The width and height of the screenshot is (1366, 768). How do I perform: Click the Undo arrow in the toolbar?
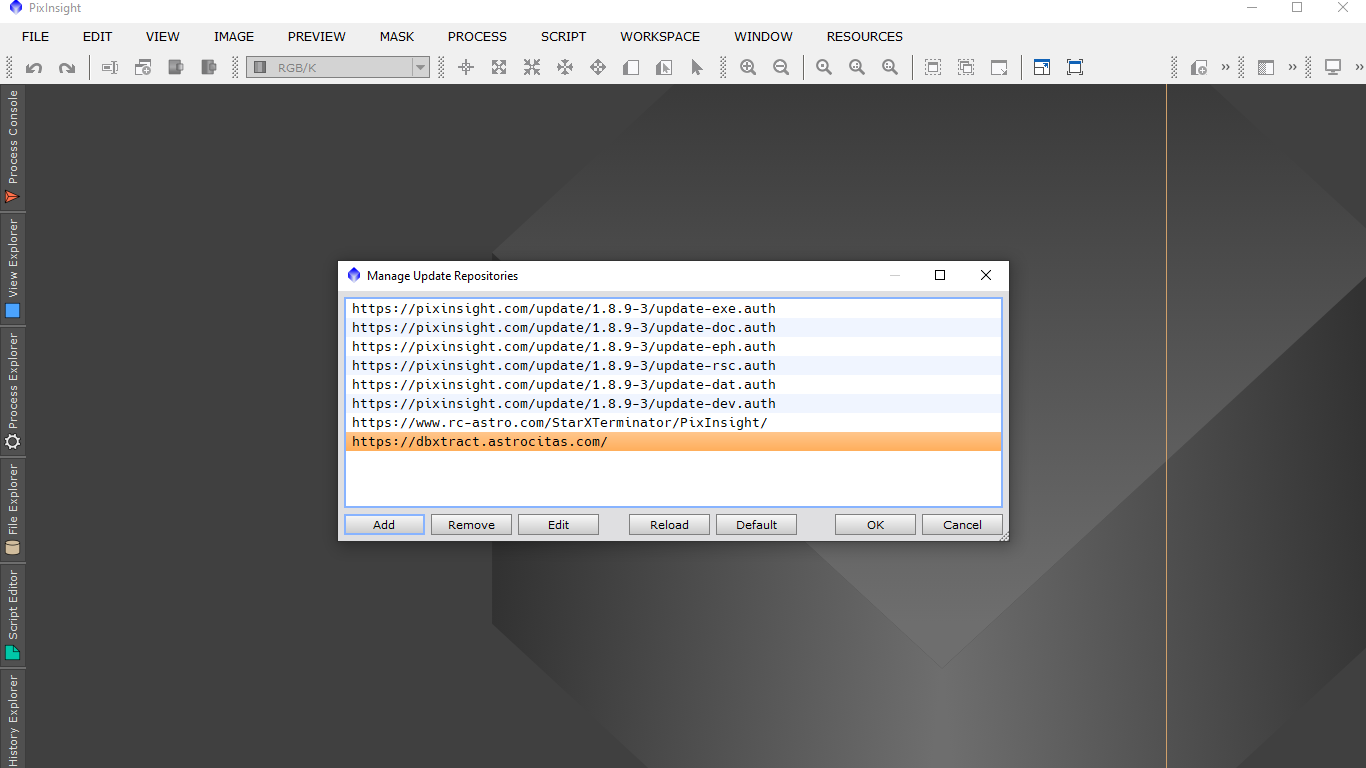(34, 68)
